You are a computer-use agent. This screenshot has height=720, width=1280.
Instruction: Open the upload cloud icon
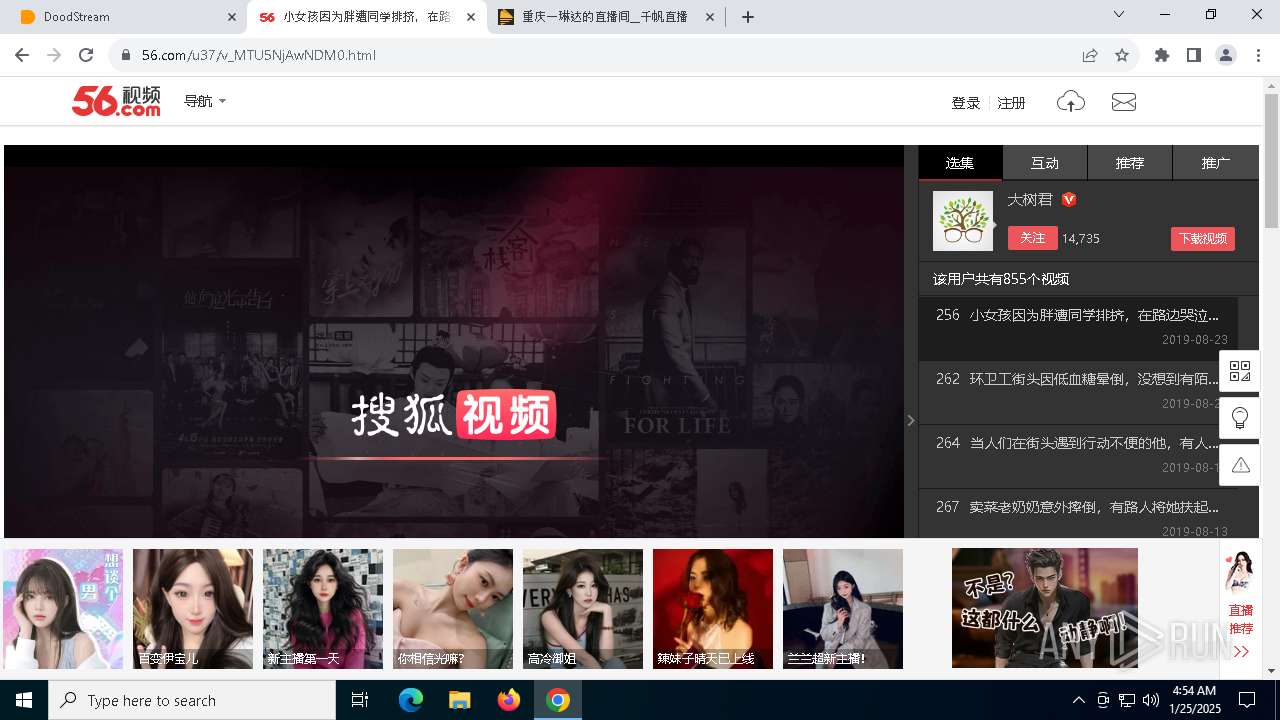pyautogui.click(x=1071, y=102)
